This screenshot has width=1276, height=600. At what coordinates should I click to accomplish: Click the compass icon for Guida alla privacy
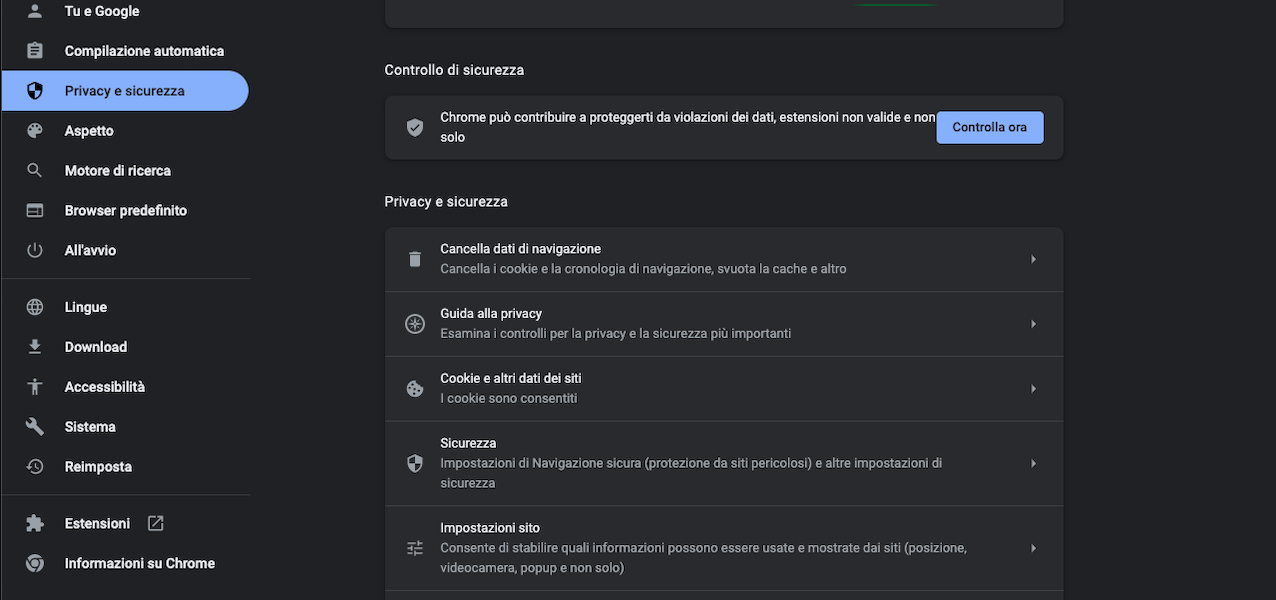click(x=414, y=324)
